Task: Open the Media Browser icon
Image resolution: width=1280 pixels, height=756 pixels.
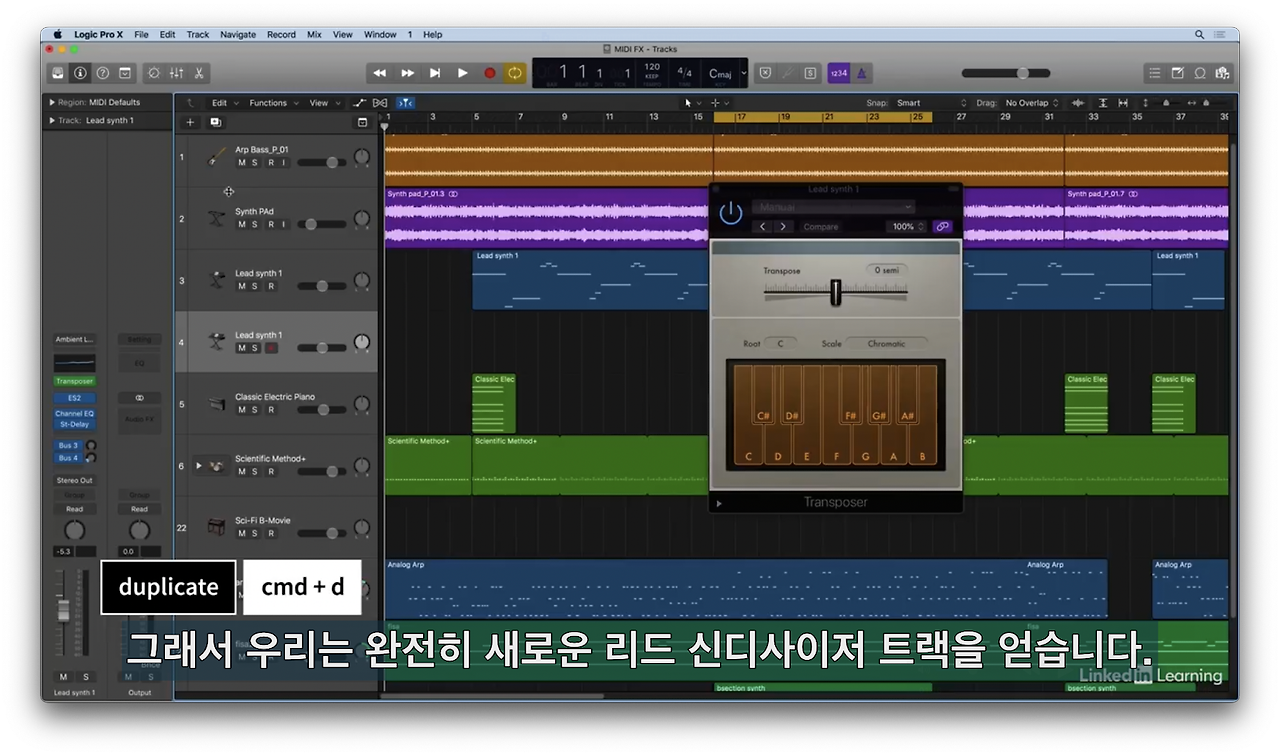Action: 1221,73
